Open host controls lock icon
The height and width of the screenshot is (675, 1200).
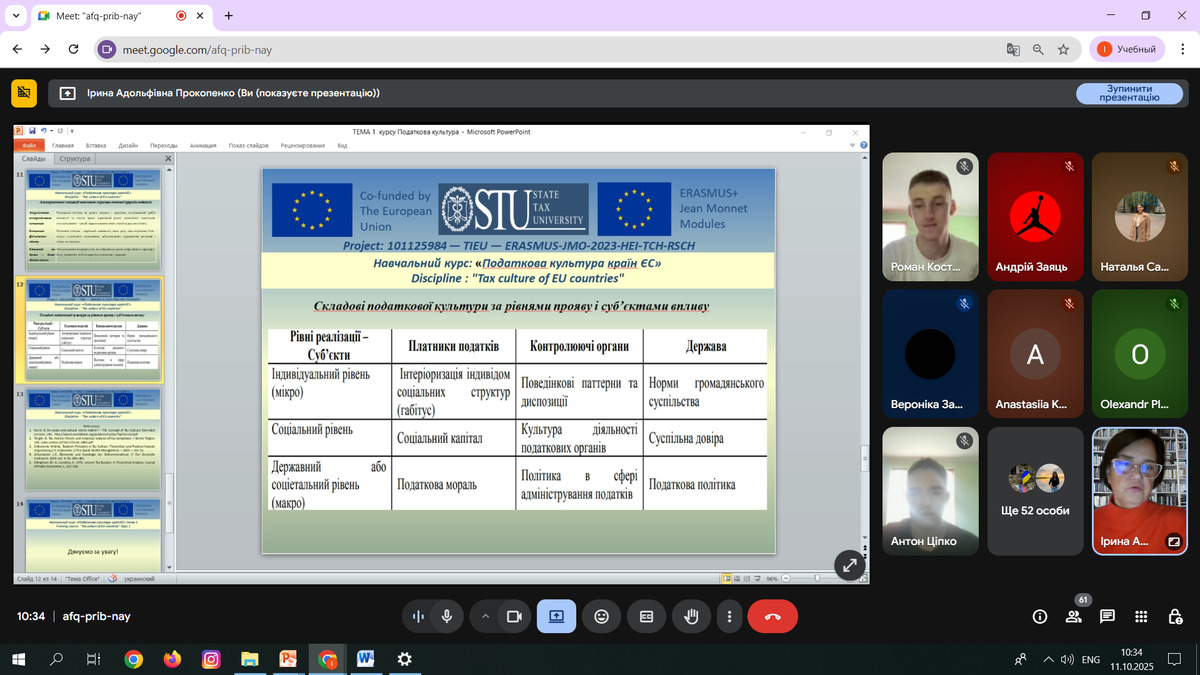(x=1174, y=617)
